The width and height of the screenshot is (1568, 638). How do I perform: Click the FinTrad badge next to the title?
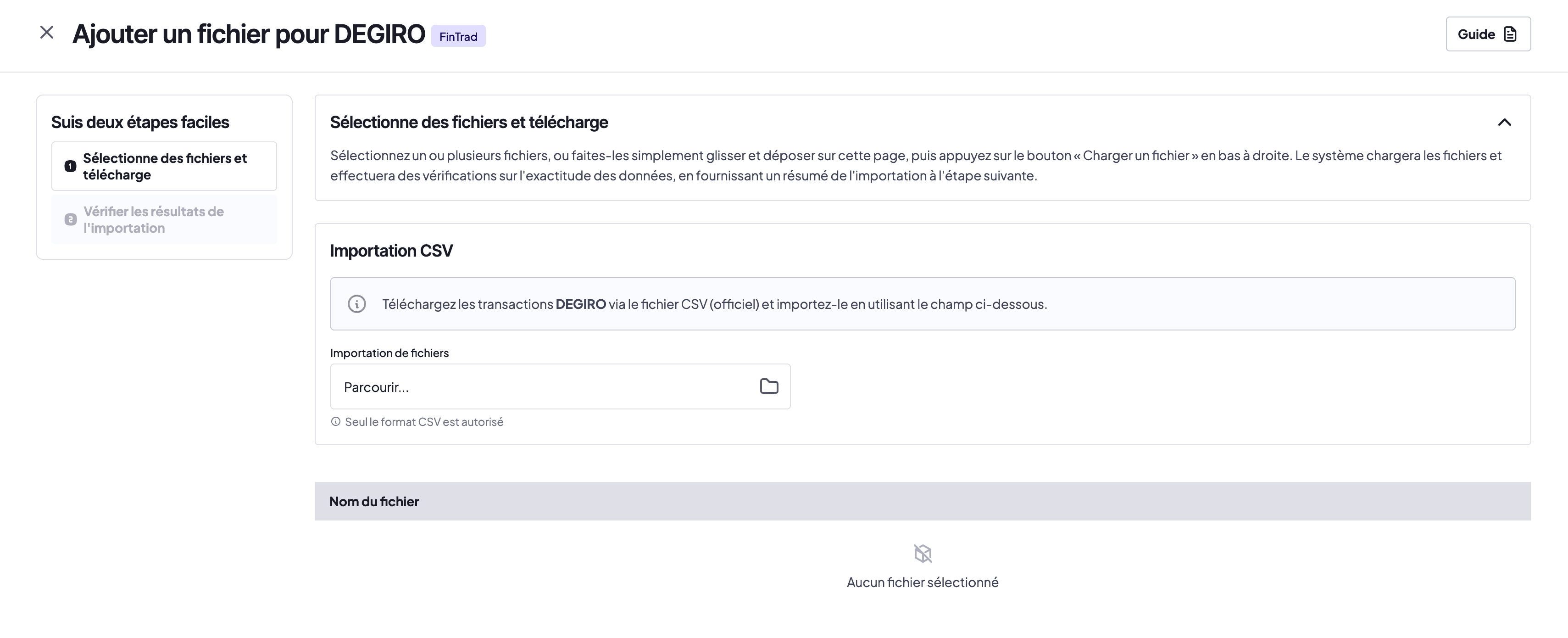[x=458, y=36]
